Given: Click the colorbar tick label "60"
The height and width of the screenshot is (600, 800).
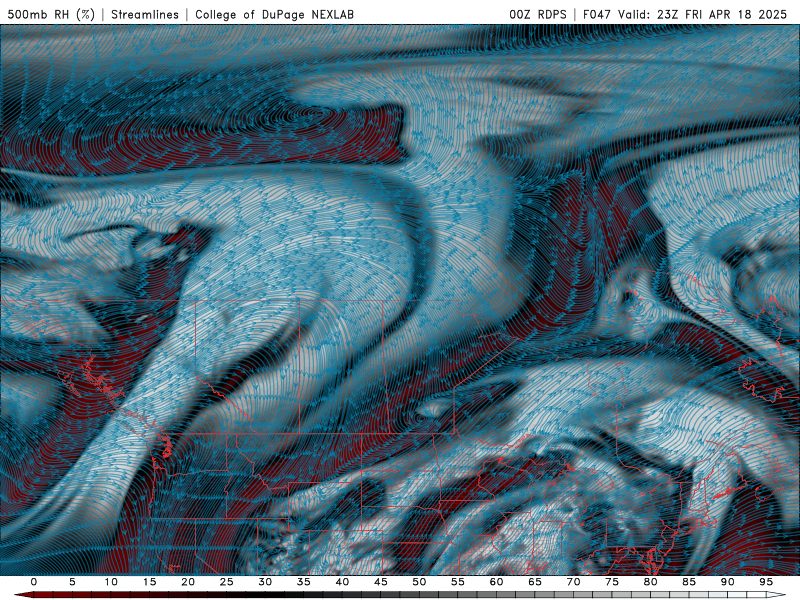Looking at the screenshot, I should 496,582.
